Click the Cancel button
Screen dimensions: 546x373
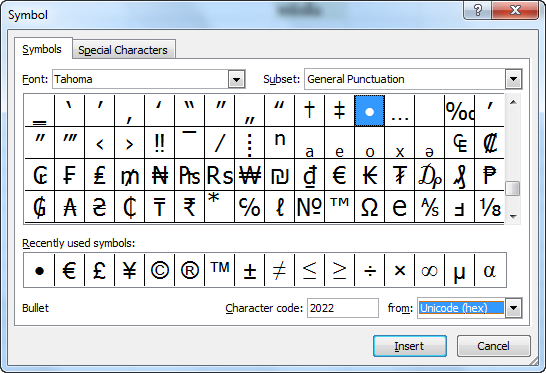(493, 346)
